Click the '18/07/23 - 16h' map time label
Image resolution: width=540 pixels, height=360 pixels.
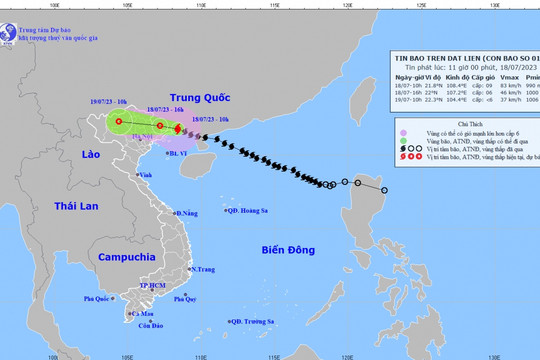point(165,110)
